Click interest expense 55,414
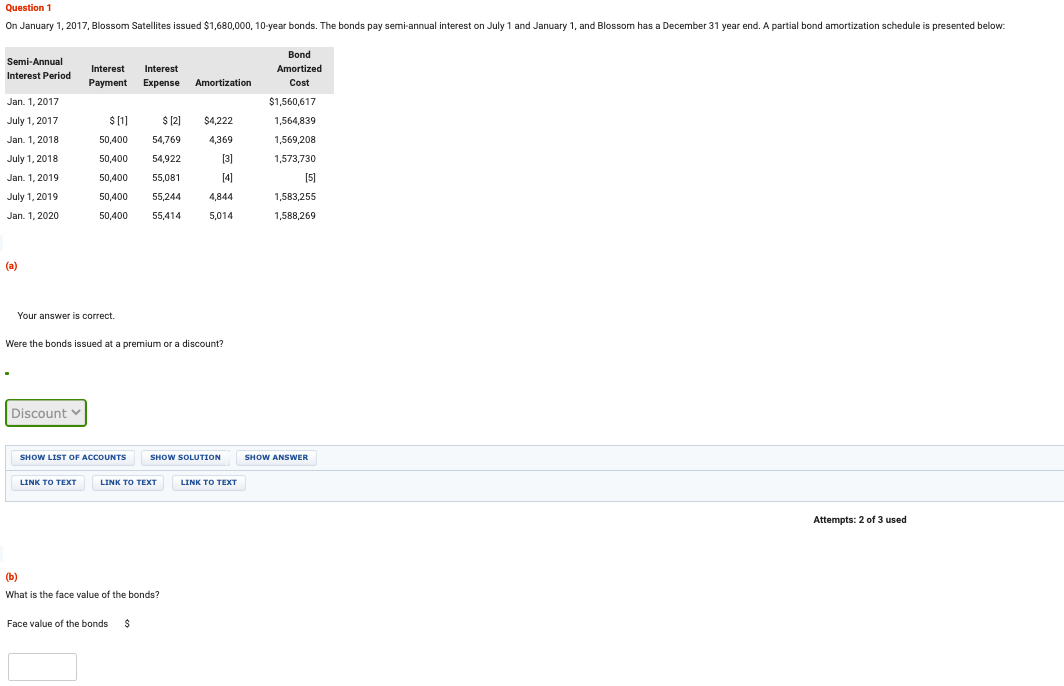 [x=166, y=216]
